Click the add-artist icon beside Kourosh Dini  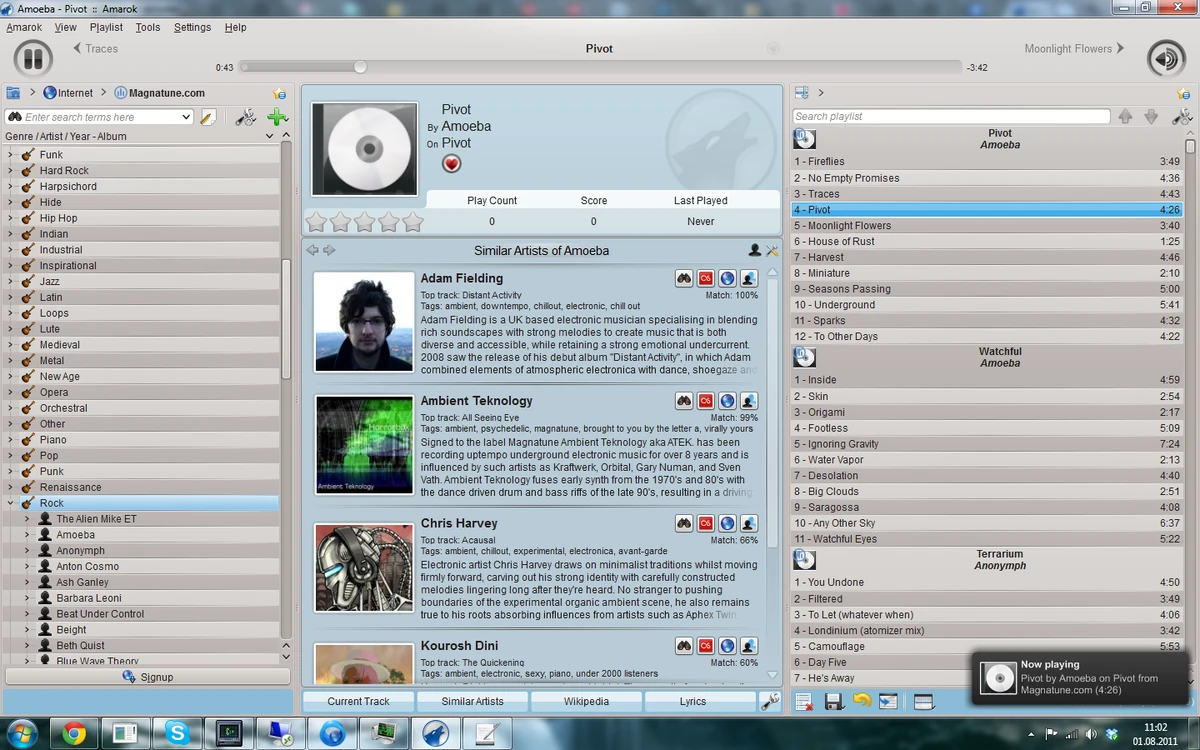[x=748, y=645]
